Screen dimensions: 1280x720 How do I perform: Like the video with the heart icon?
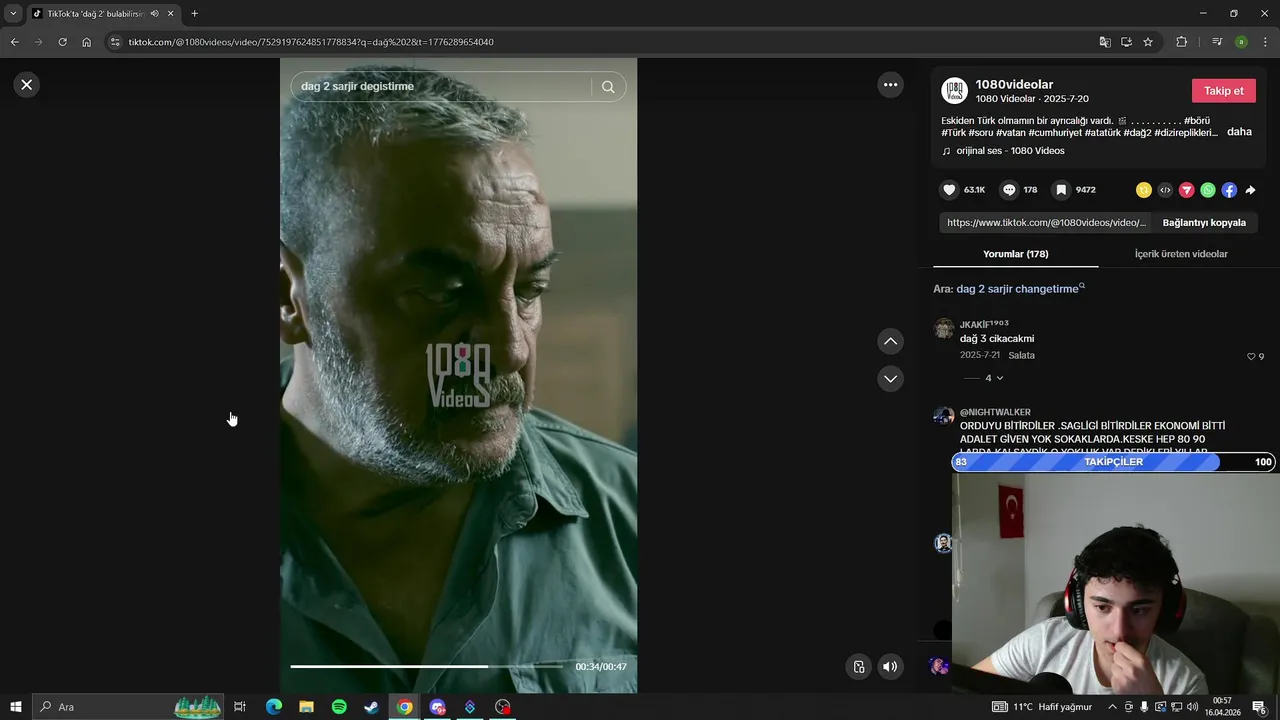950,190
